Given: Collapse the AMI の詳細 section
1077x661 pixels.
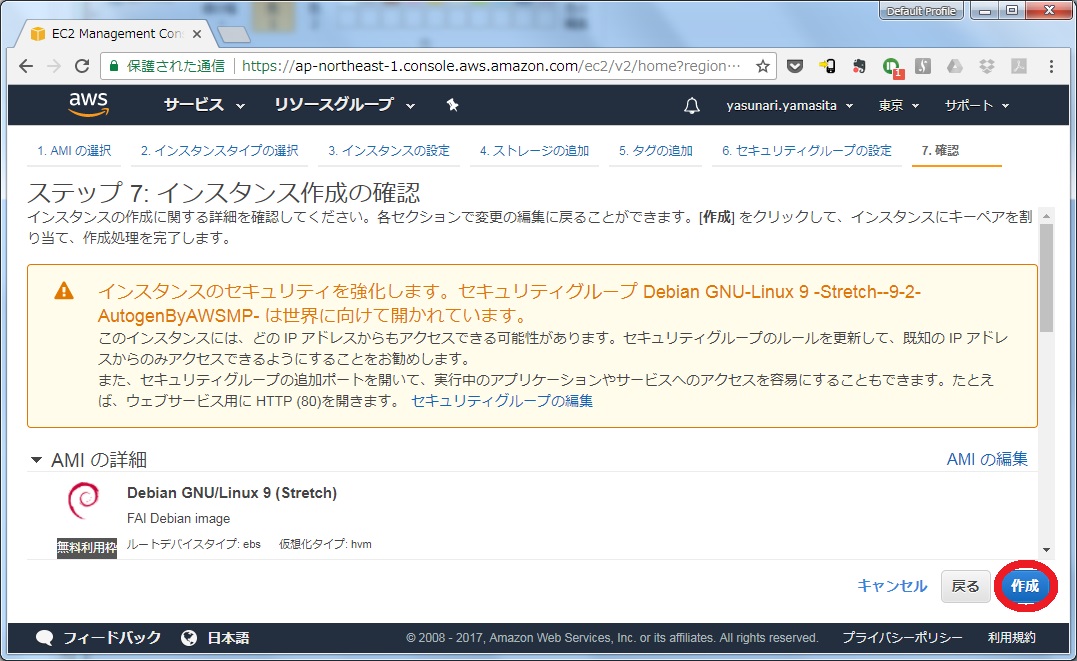Looking at the screenshot, I should coord(36,460).
